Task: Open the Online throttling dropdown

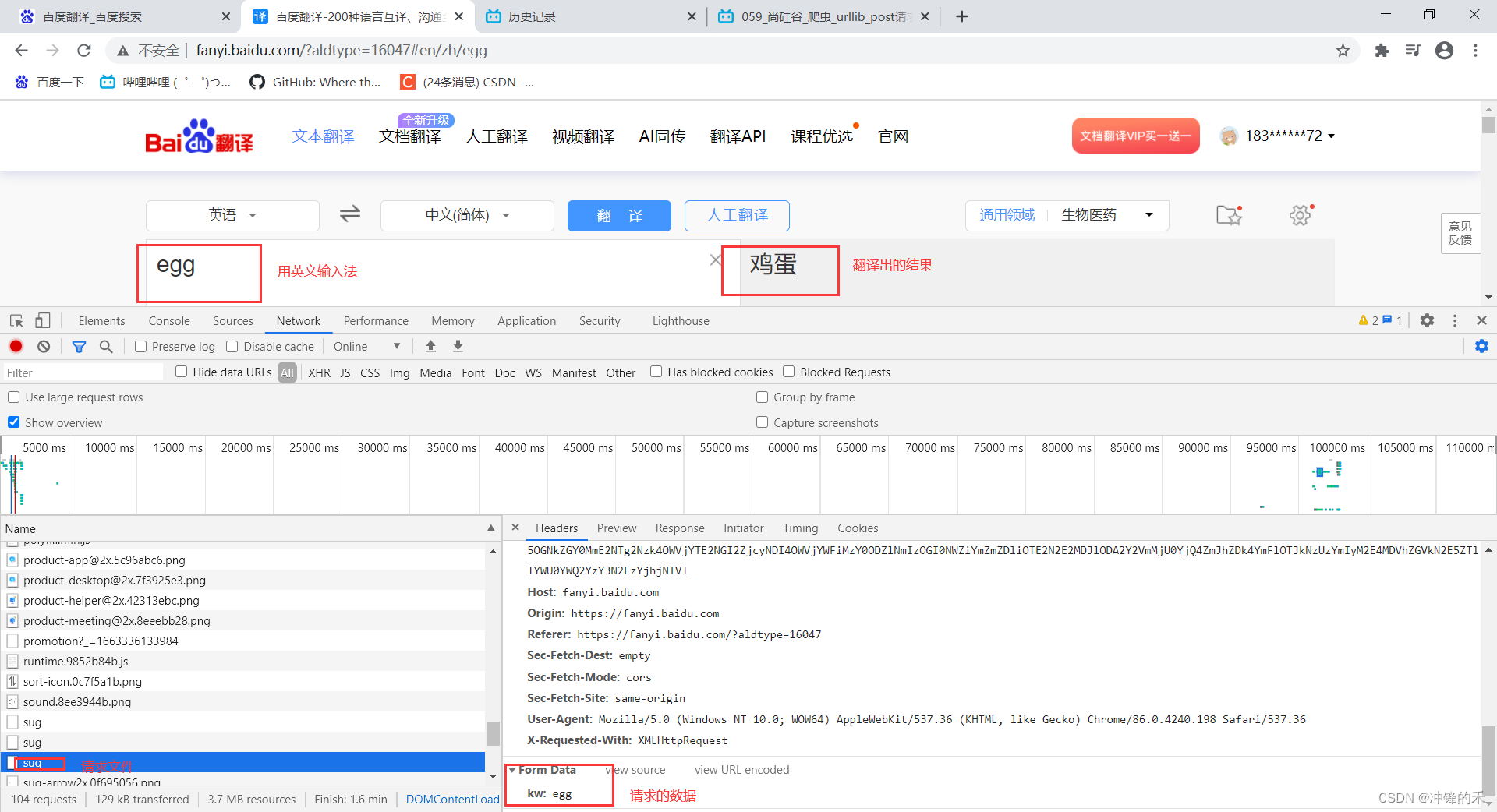Action: [x=366, y=346]
